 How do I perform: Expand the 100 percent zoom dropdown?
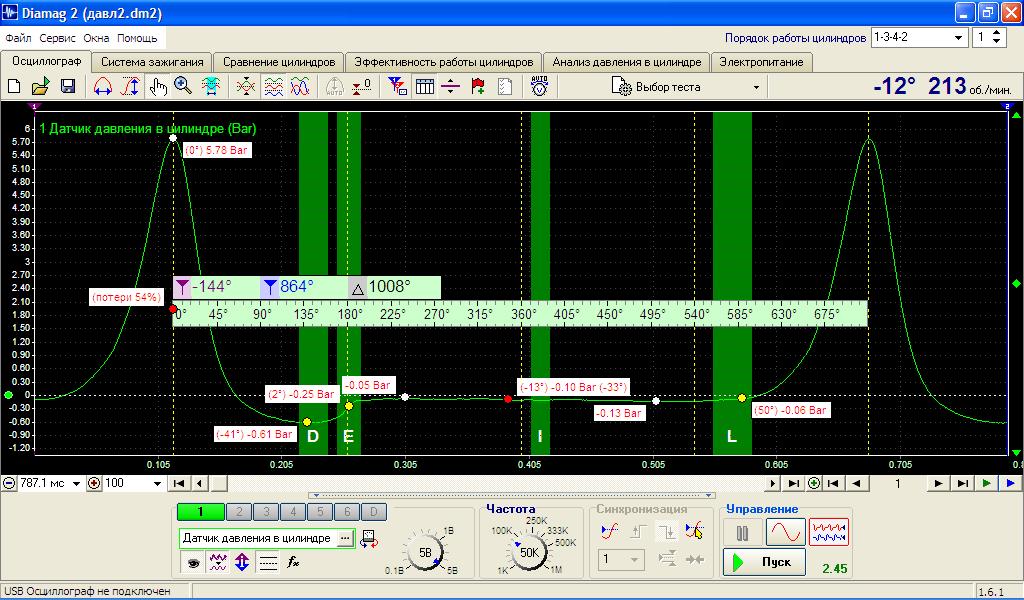pyautogui.click(x=157, y=483)
